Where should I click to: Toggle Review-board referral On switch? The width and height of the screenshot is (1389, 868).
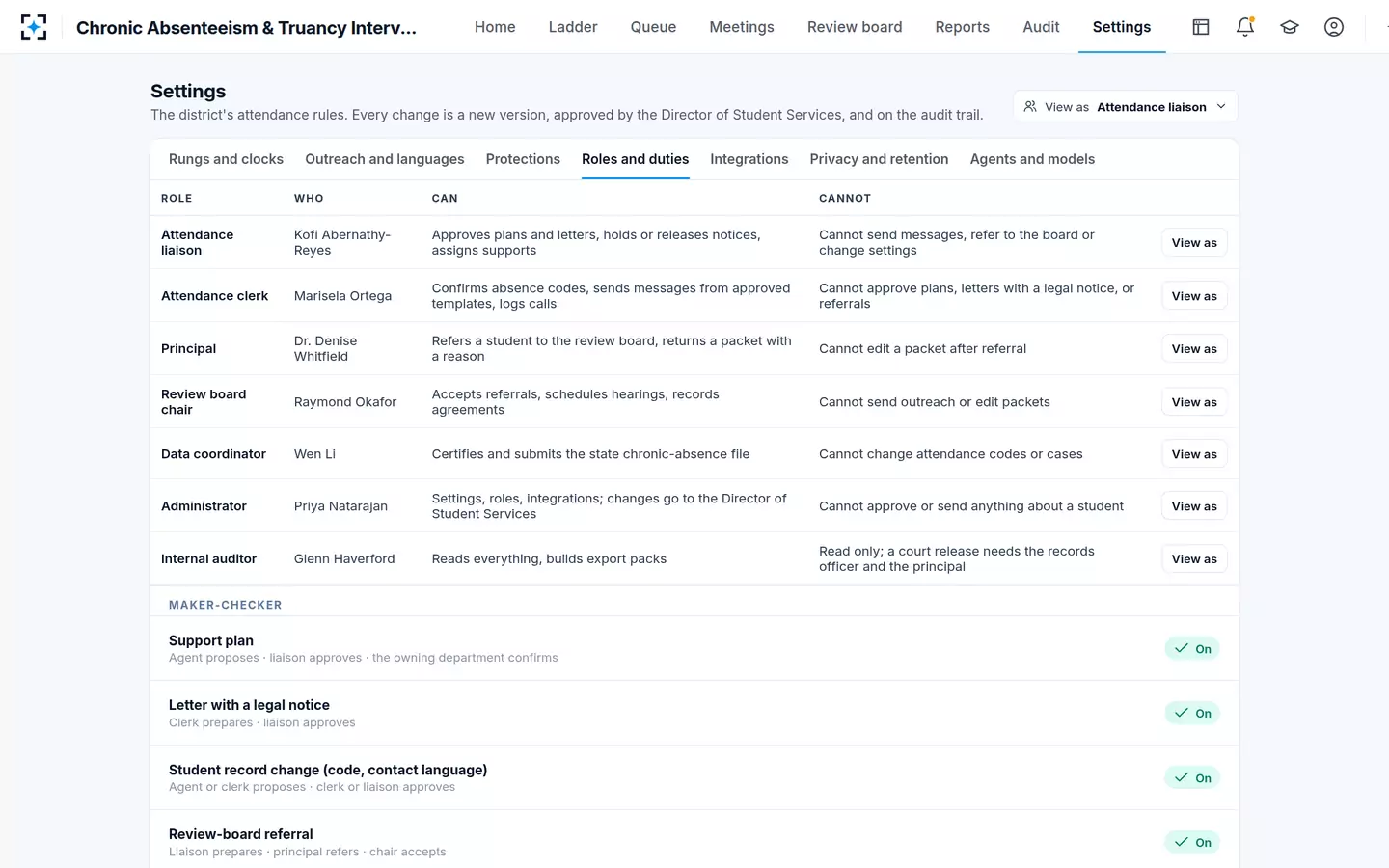point(1192,843)
